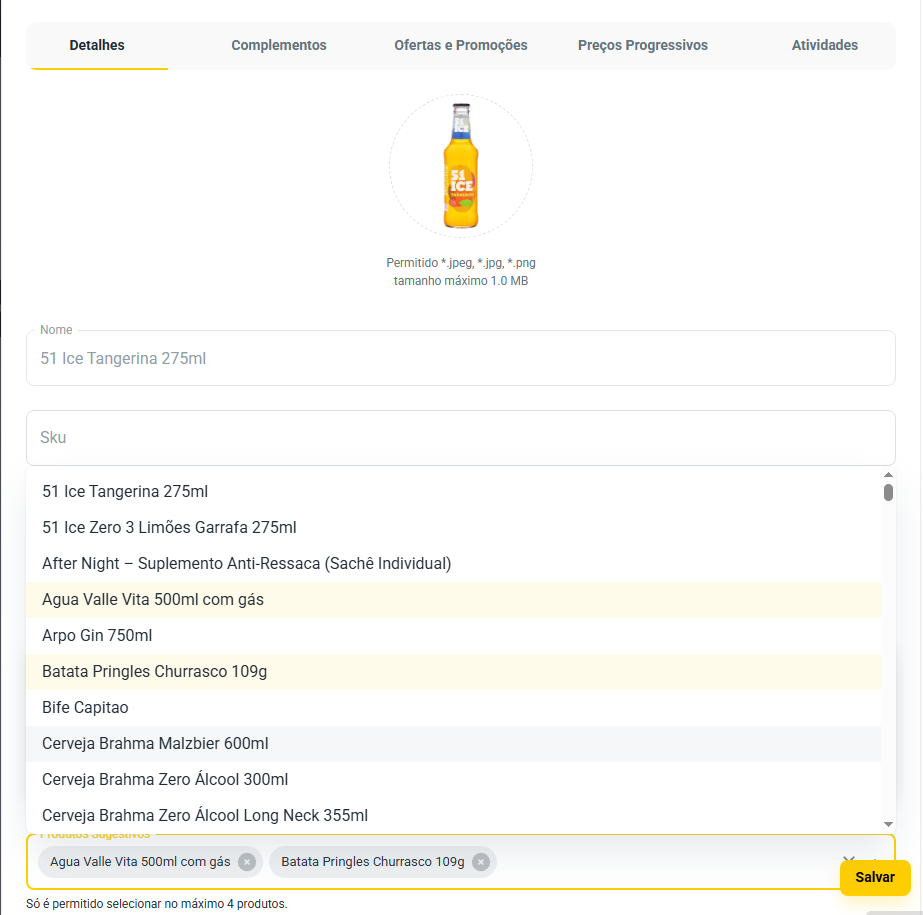Select After Night Suplemento Anti-Ressaca option

[453, 563]
